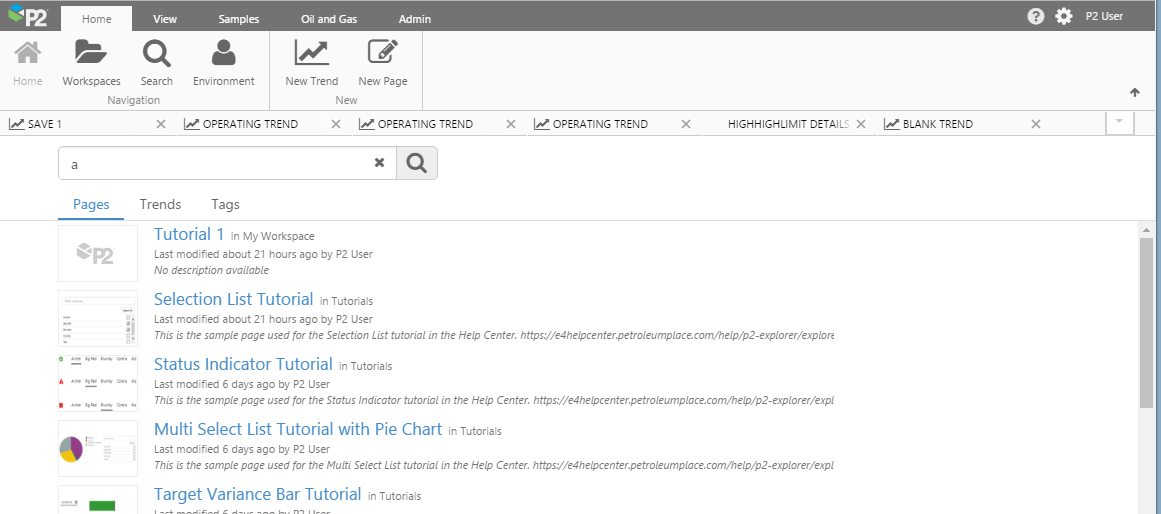The height and width of the screenshot is (514, 1161).
Task: Click the Status Indicator Tutorial thumbnail
Action: coord(98,383)
